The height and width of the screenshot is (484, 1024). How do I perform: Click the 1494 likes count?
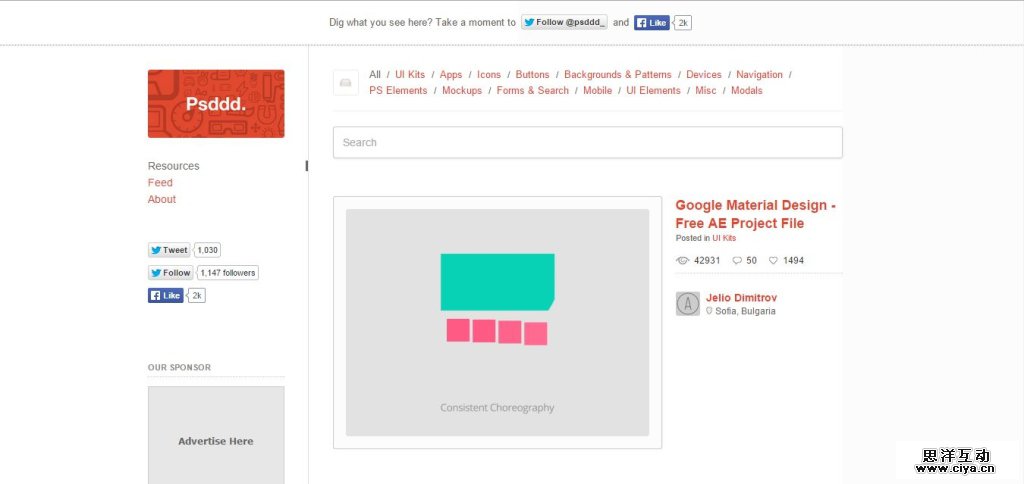pos(793,260)
